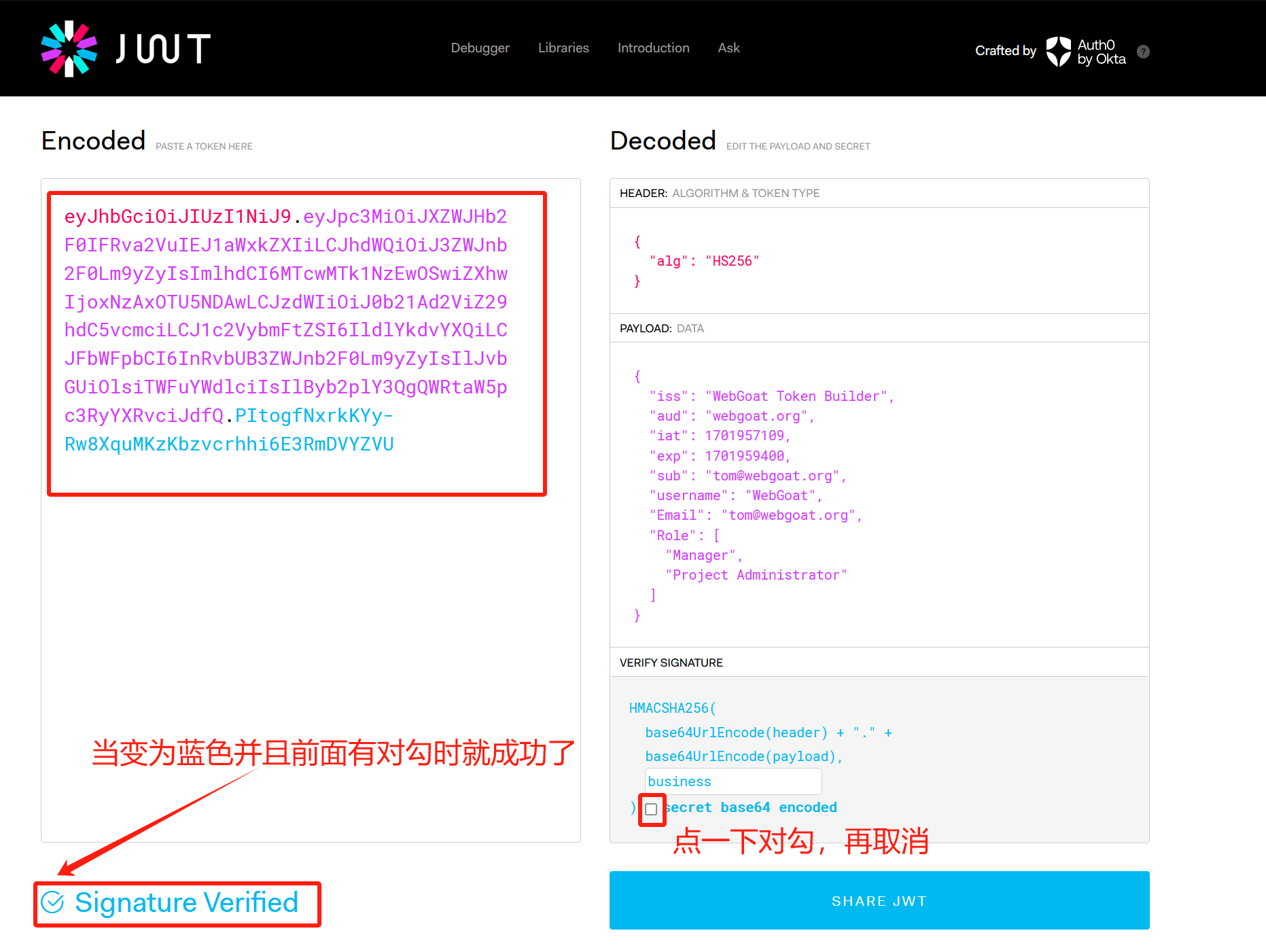Viewport: 1266px width, 952px height.
Task: Click the blue signature segment Rw8XquMKzKbzvcrhhi6E3RmDVYZVU
Action: (229, 444)
